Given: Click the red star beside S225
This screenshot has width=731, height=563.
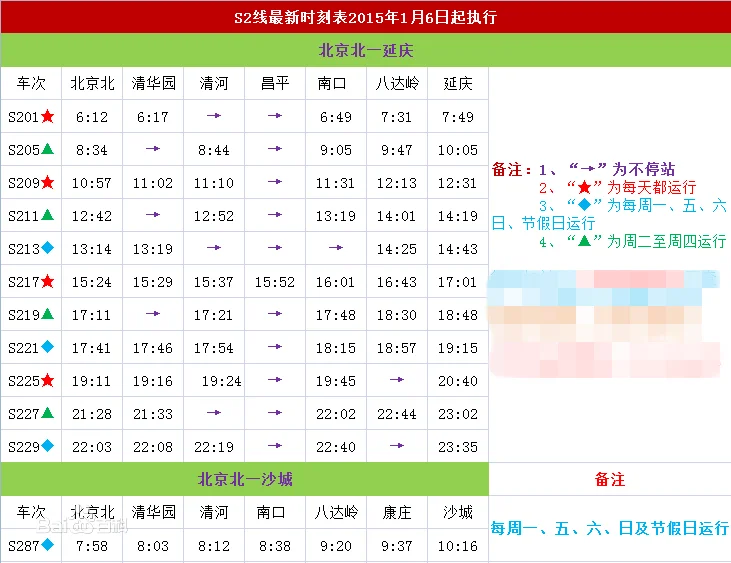Looking at the screenshot, I should coord(48,380).
